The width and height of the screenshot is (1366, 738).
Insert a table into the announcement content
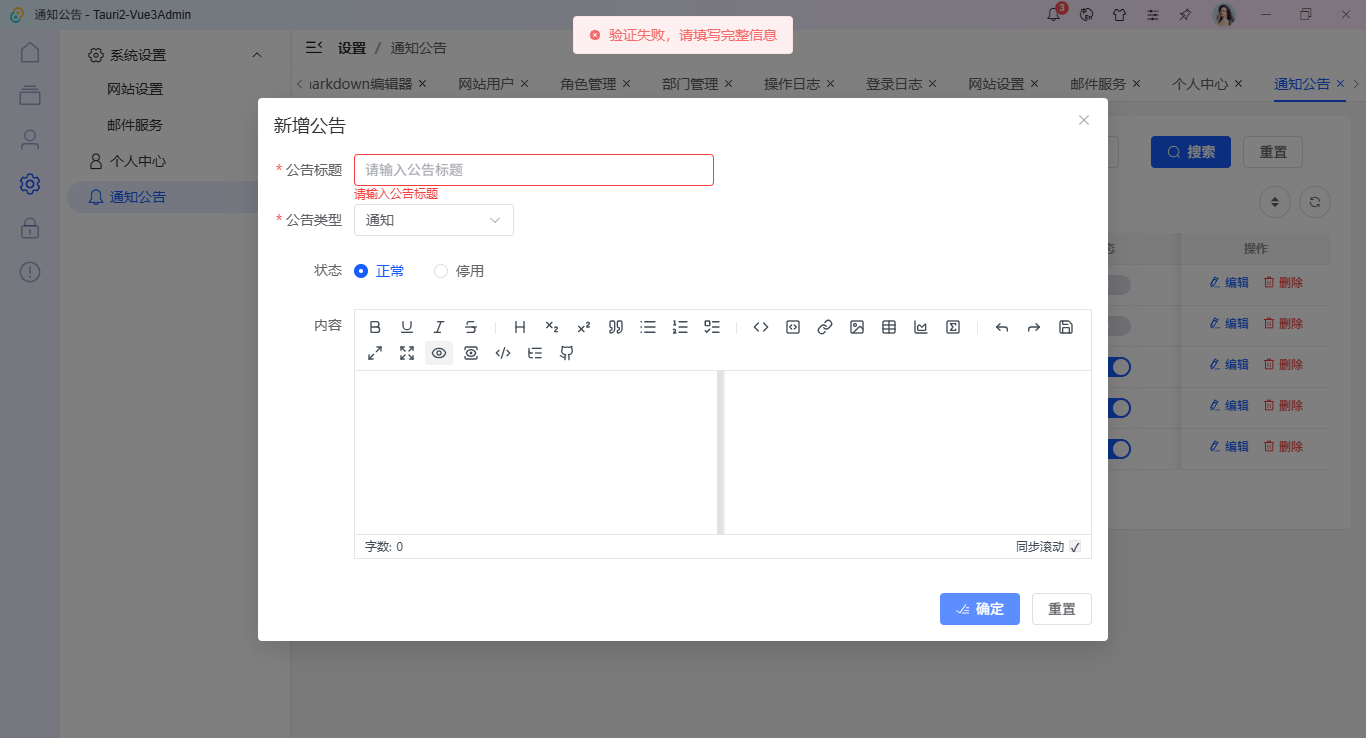click(x=889, y=327)
